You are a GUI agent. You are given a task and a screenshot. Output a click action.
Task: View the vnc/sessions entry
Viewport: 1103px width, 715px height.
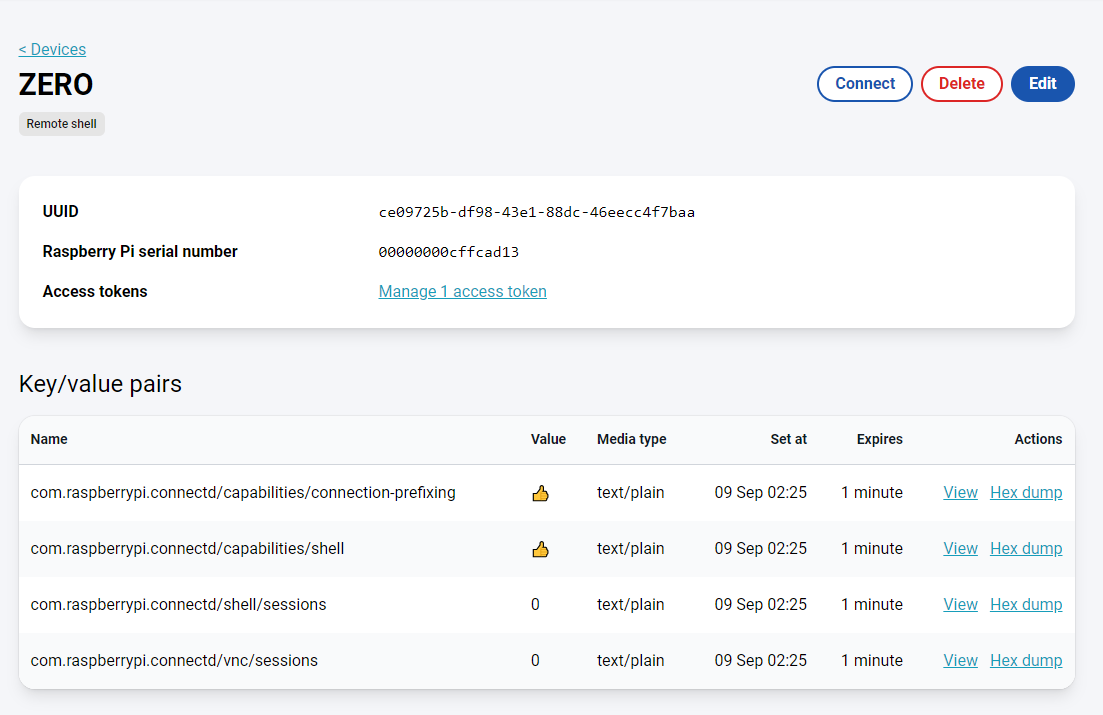tap(960, 661)
